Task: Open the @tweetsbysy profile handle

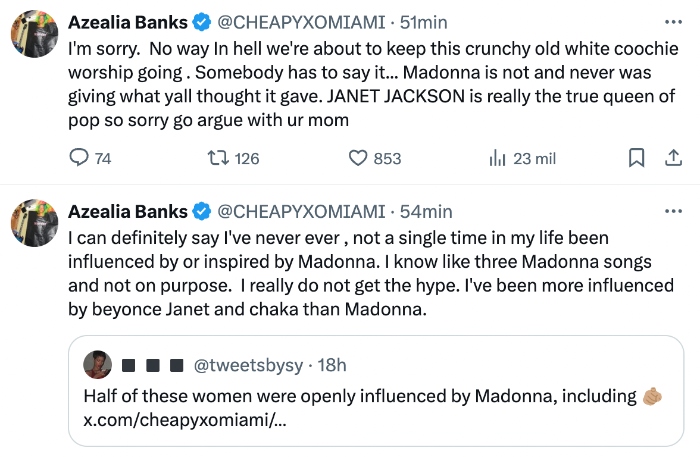Action: click(247, 364)
